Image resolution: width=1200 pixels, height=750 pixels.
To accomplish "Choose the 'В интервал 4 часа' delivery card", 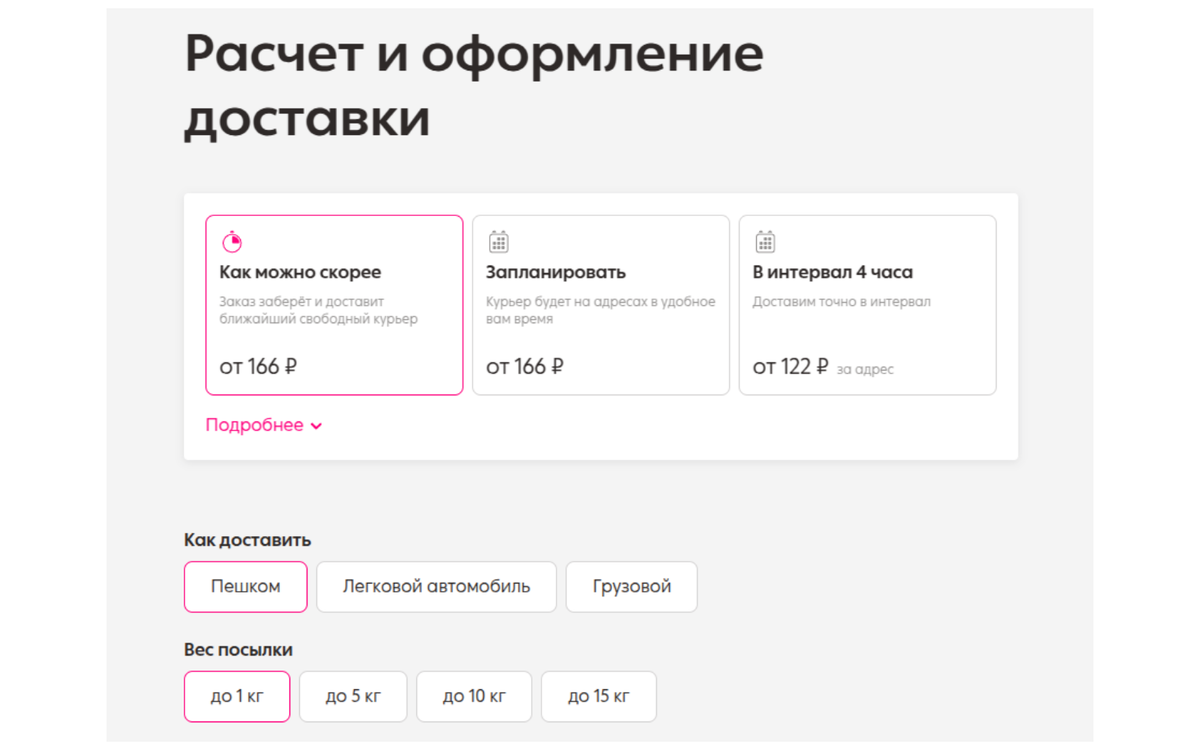I will [867, 305].
